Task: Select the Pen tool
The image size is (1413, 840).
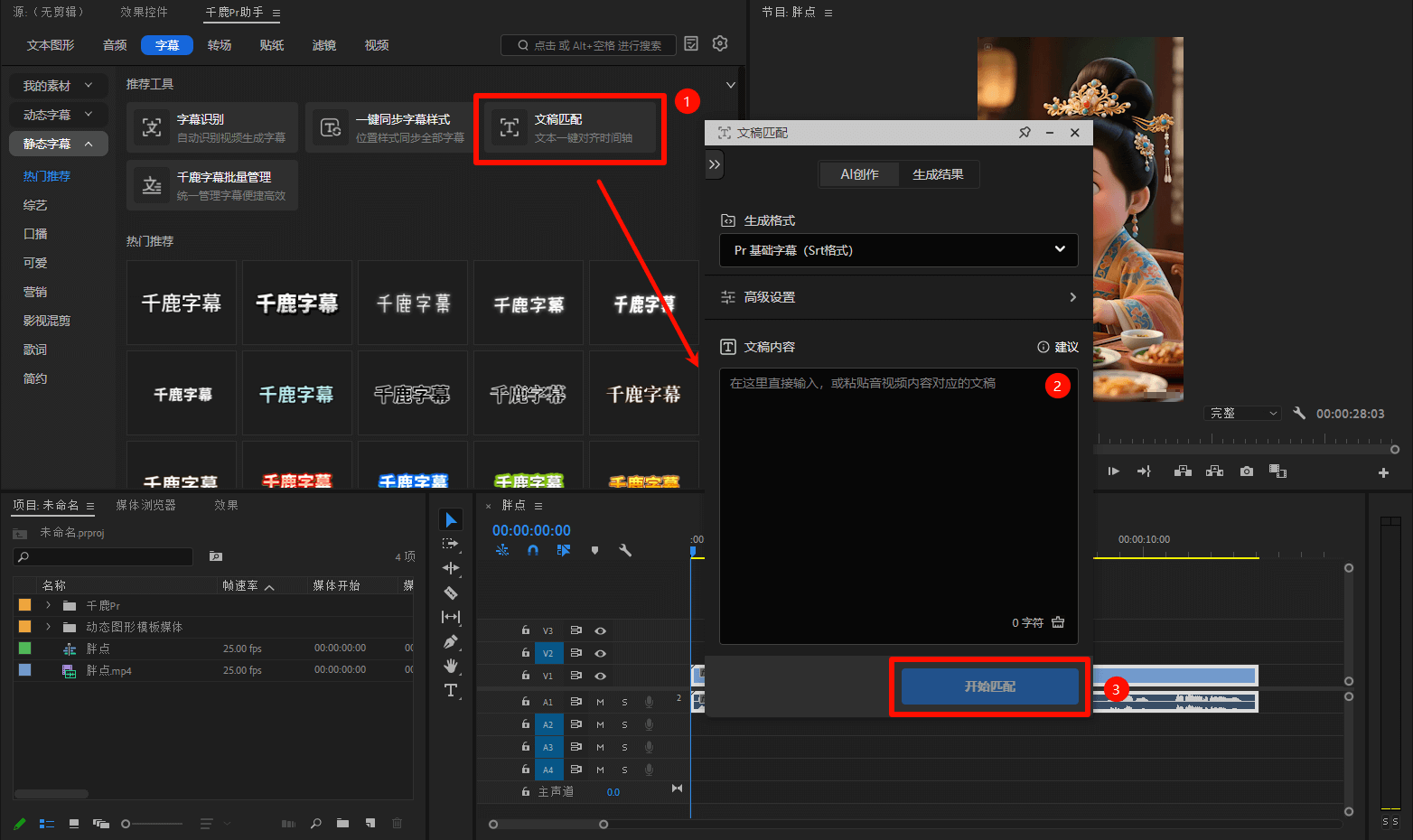Action: click(450, 641)
